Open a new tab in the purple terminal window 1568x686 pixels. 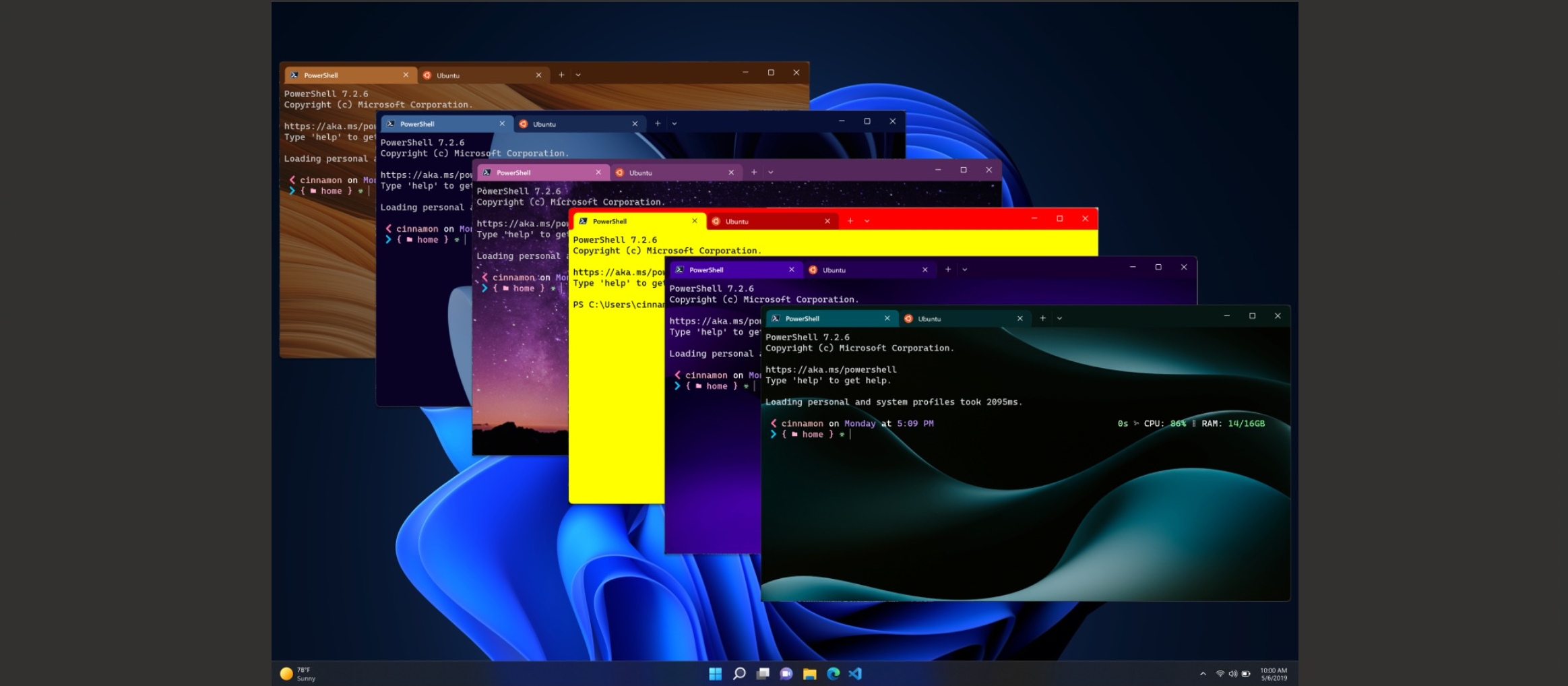[947, 269]
